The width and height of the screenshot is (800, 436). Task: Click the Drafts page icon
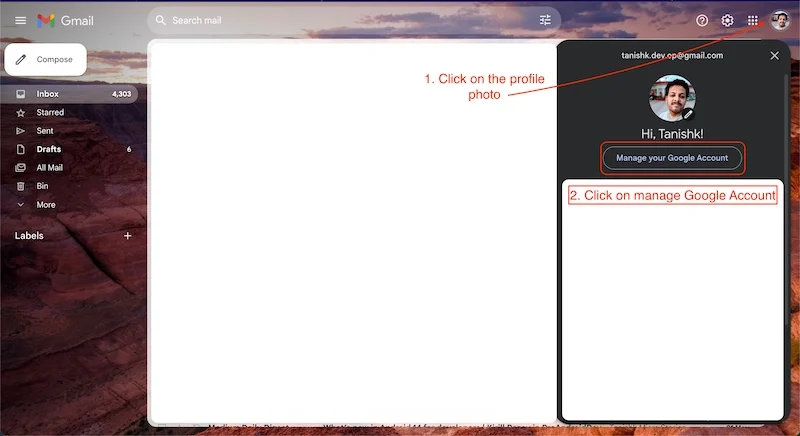tap(20, 149)
